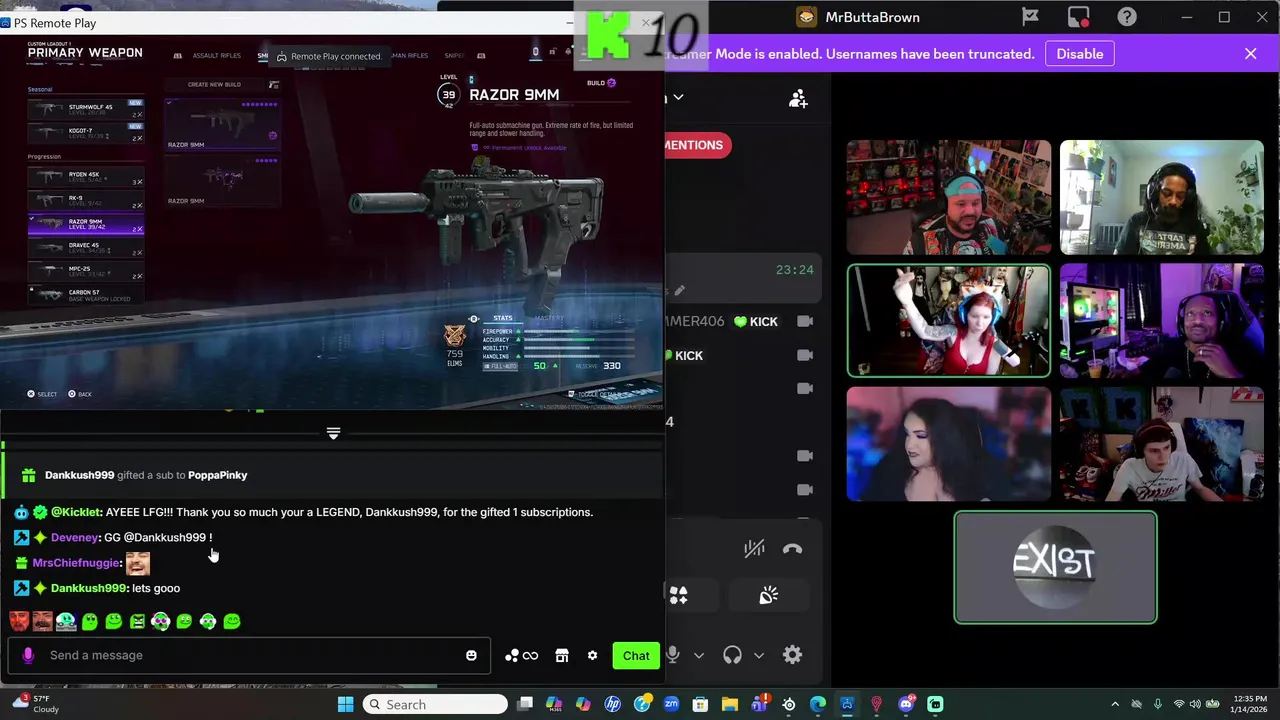
Task: Dismiss the Streamer Mode banner
Action: tap(1250, 54)
